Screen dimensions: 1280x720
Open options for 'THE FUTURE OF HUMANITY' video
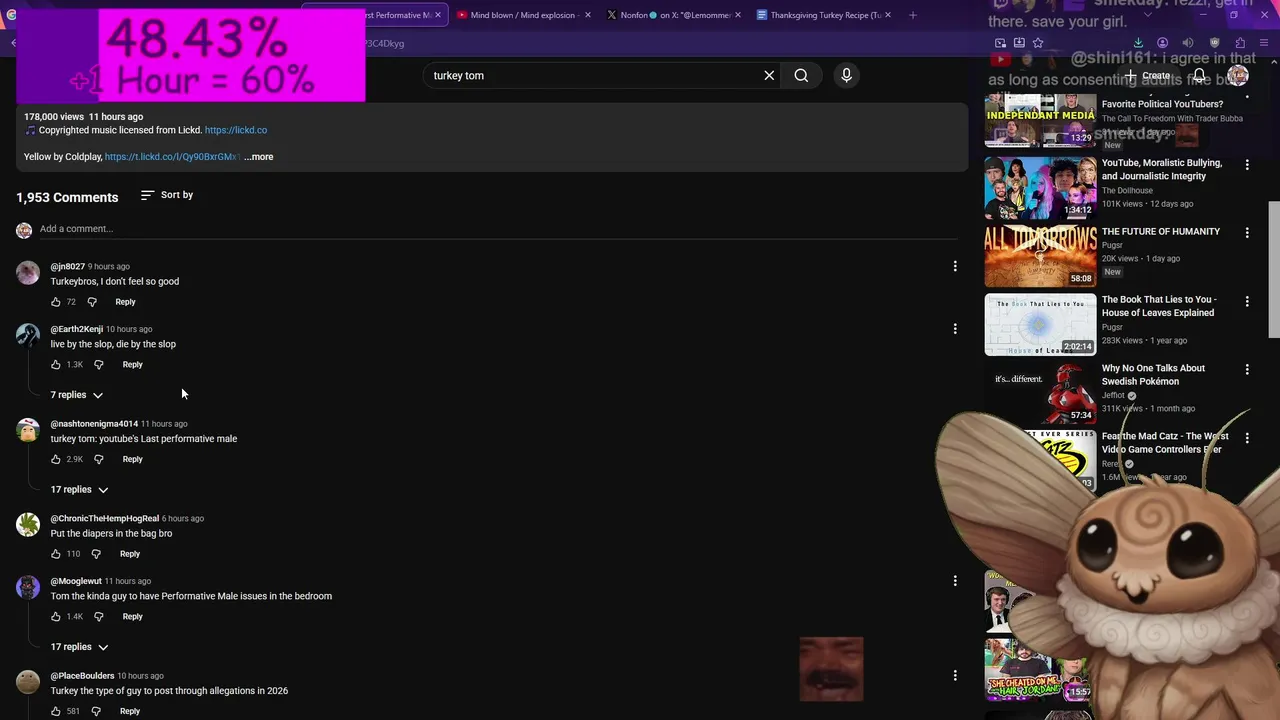(1247, 232)
